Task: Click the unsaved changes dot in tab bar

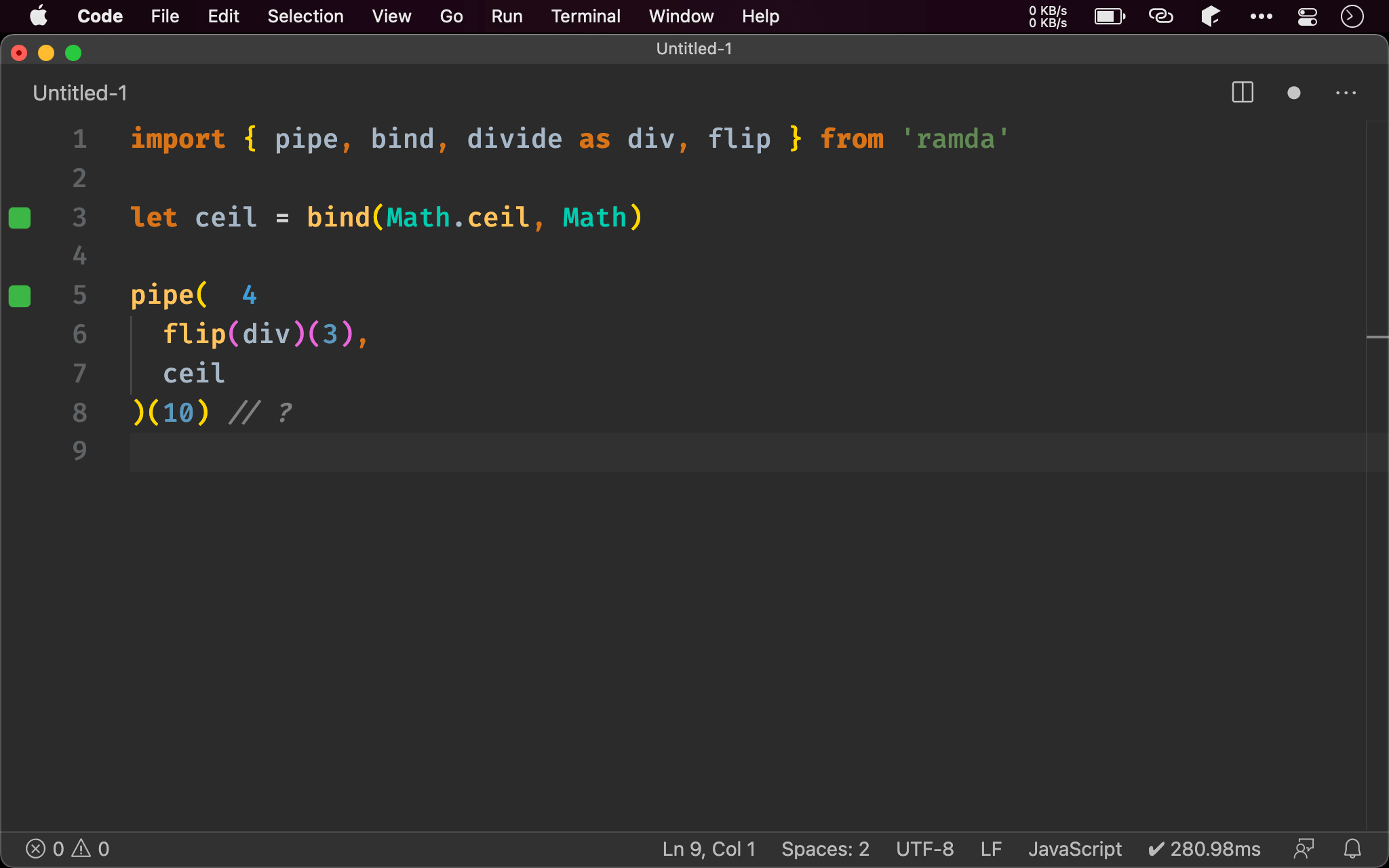Action: coord(1293,93)
